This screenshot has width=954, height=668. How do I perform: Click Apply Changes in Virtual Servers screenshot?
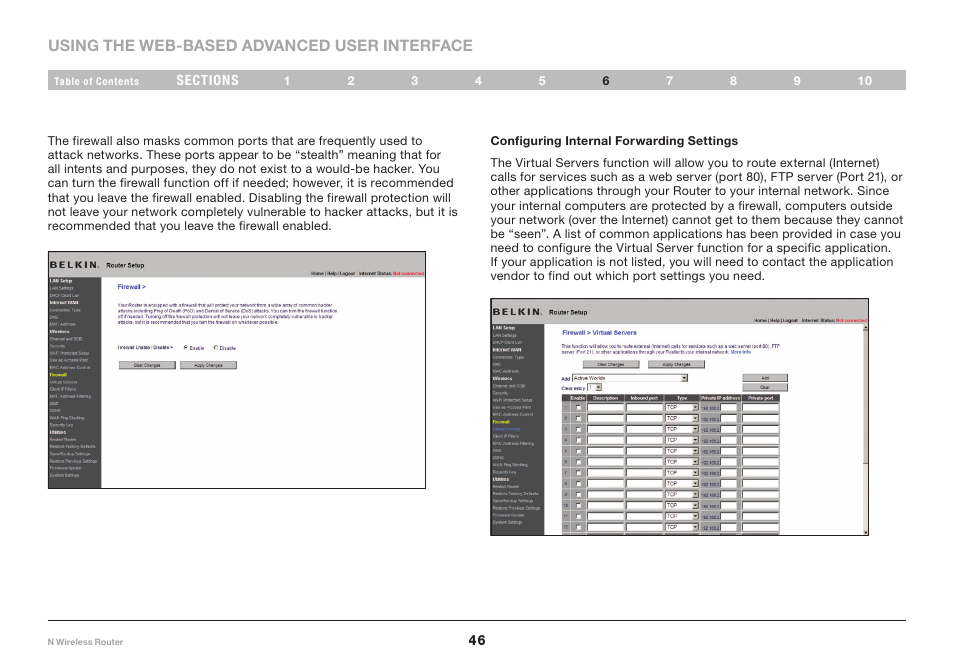676,364
